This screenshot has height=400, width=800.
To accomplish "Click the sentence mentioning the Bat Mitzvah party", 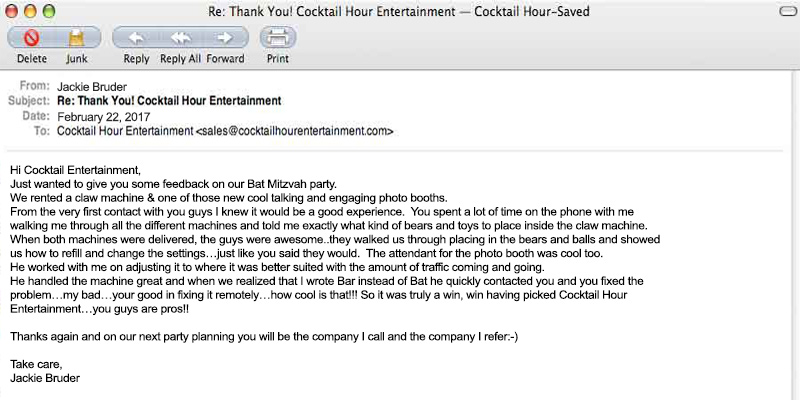I will pos(173,183).
